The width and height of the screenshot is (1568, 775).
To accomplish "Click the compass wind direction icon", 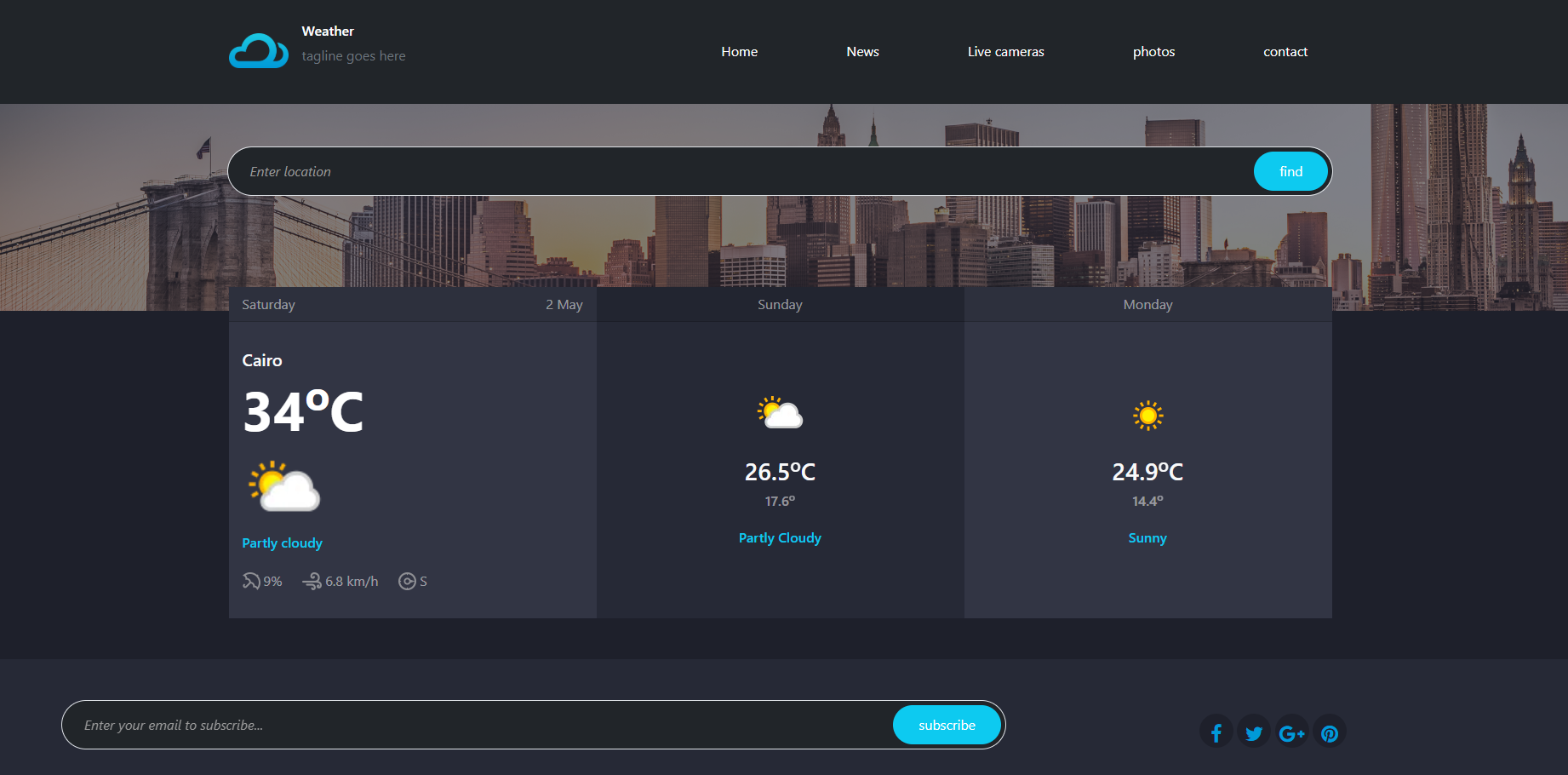I will 408,581.
